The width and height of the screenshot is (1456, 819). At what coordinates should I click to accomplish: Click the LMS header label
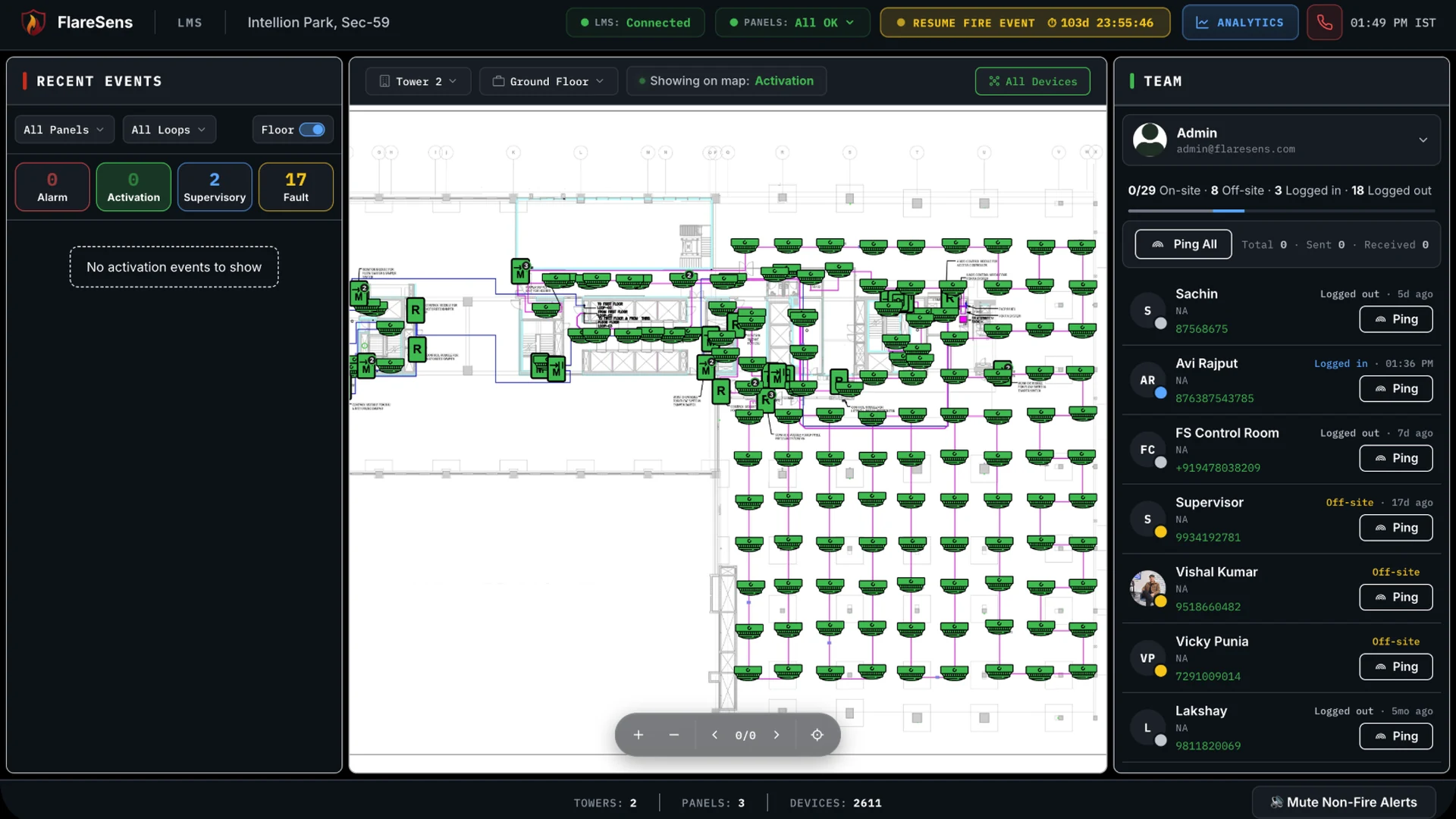[190, 23]
